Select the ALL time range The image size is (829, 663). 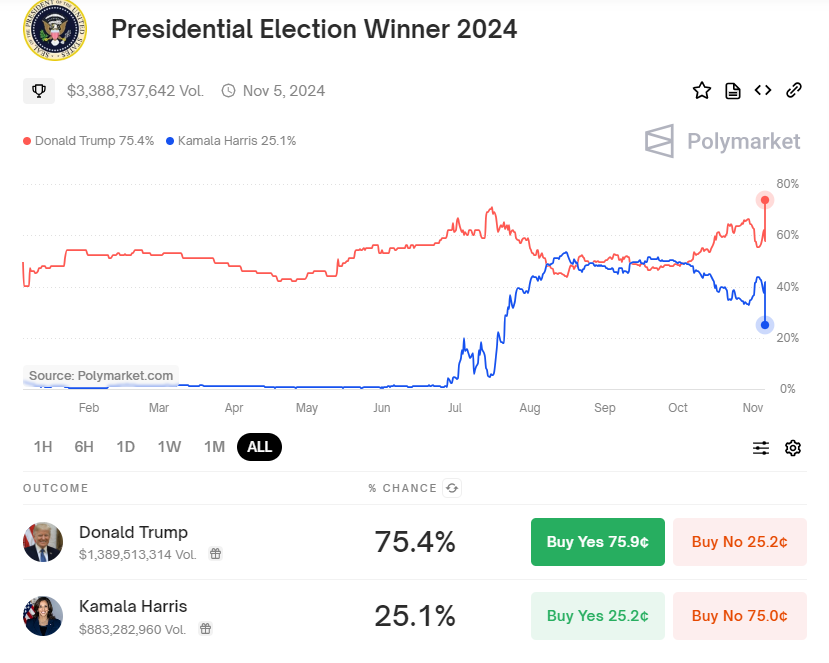pyautogui.click(x=260, y=447)
